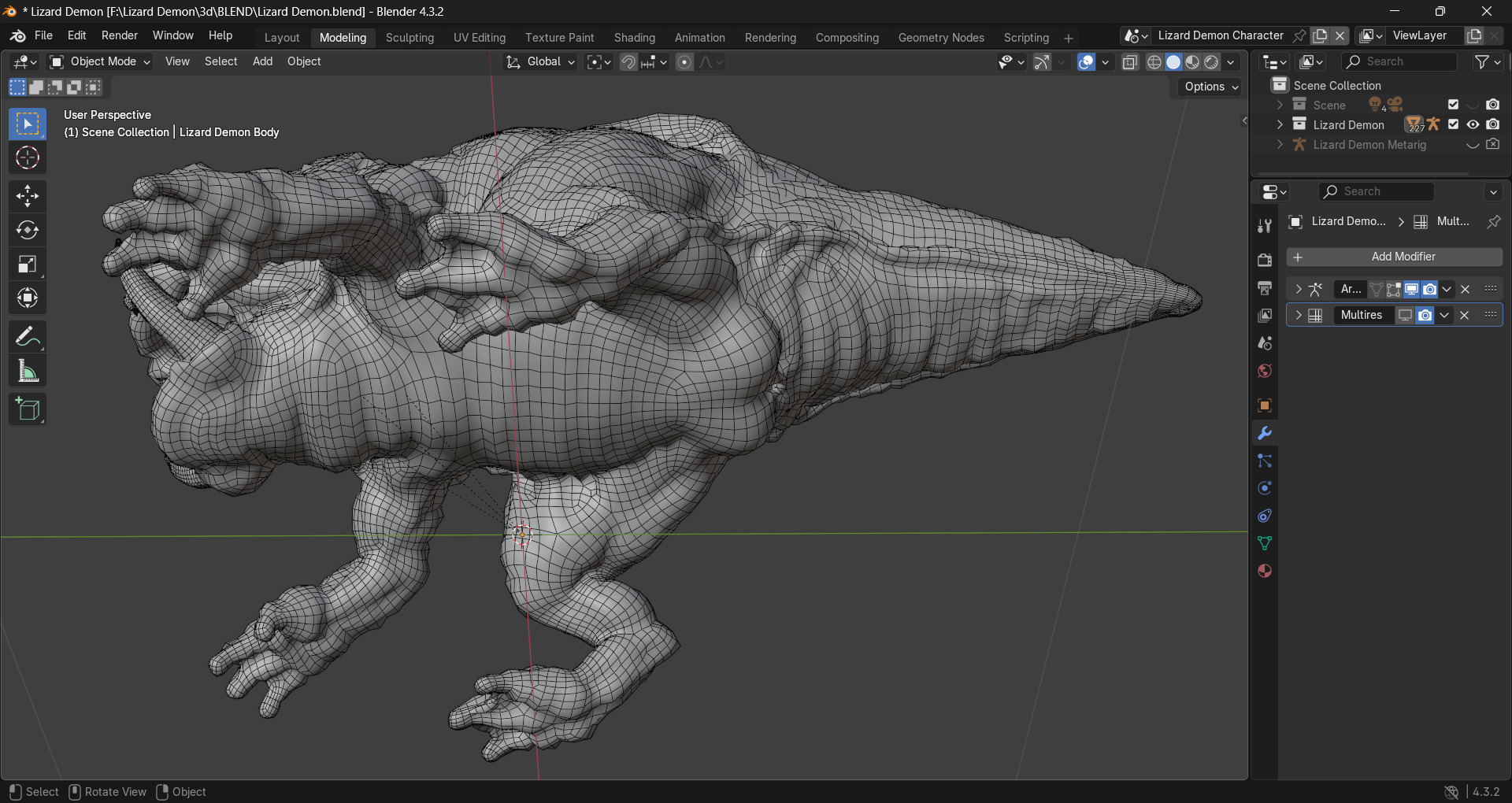Click outliner search field
The image size is (1512, 803).
coord(1399,61)
